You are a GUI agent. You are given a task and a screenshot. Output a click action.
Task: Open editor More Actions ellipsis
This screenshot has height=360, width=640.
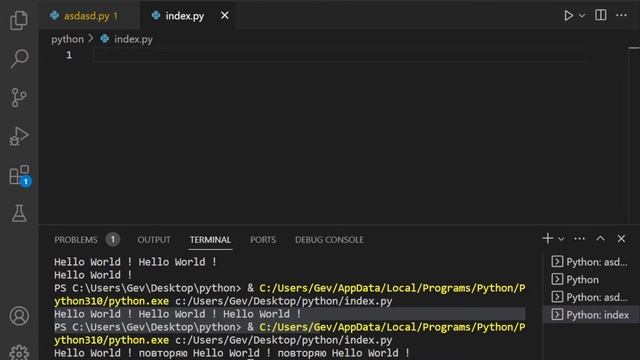point(621,15)
